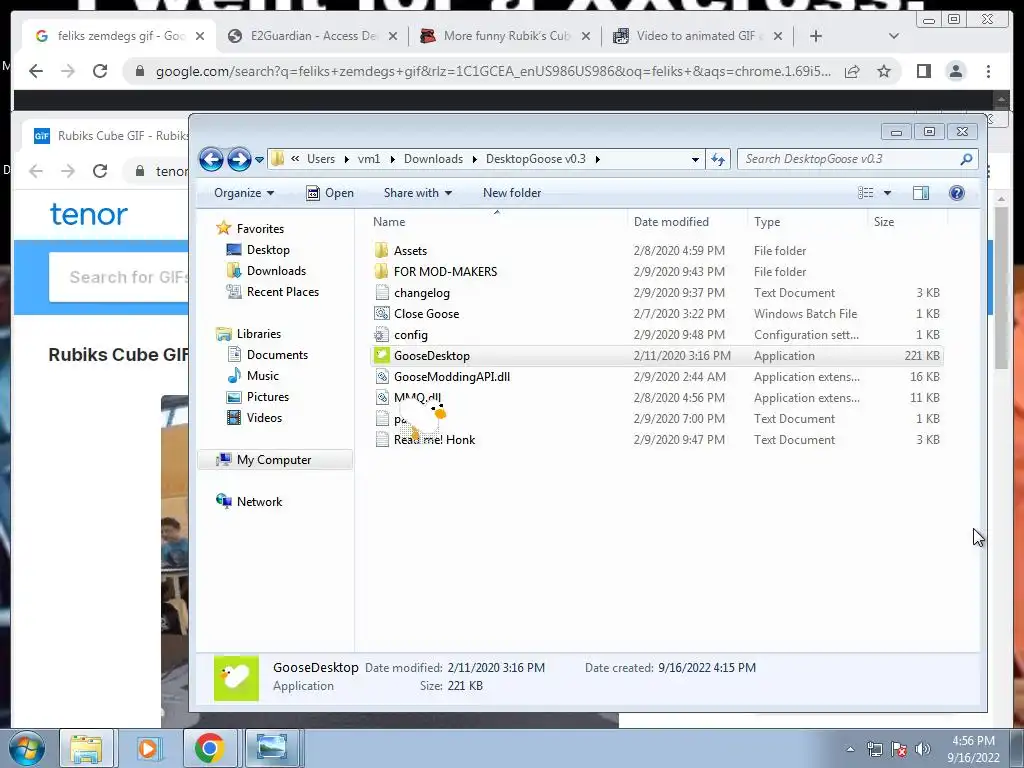Click the share page icon in address bar
1024x768 pixels.
coord(852,71)
